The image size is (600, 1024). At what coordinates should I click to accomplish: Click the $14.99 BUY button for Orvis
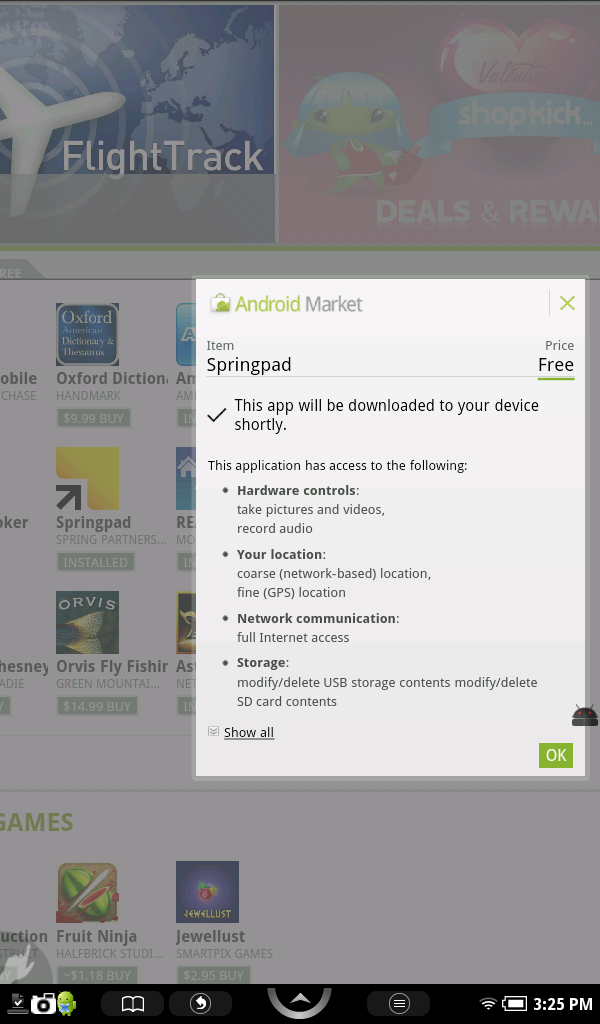tap(95, 706)
